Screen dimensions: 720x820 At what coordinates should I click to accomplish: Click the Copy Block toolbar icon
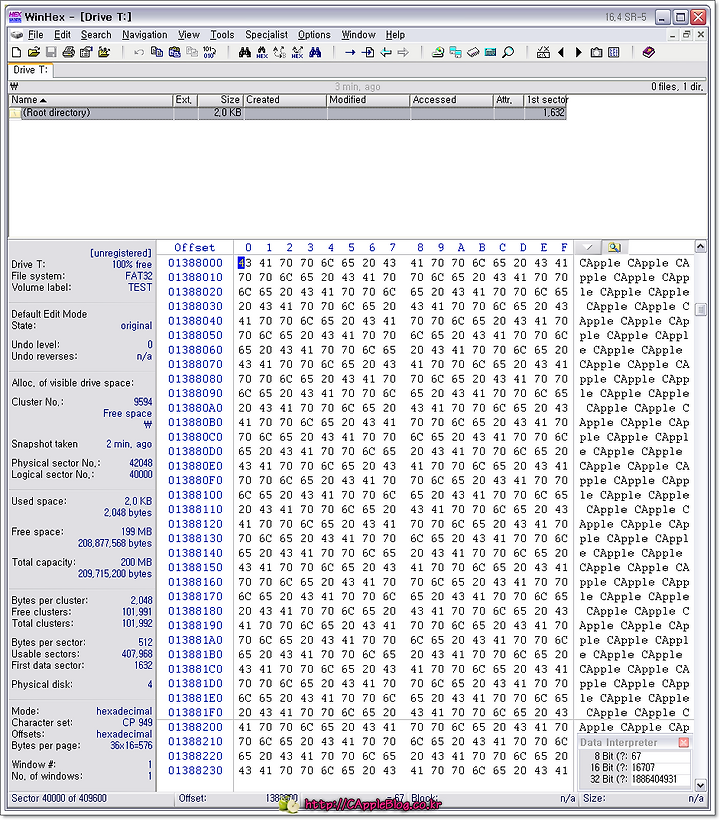pos(157,52)
